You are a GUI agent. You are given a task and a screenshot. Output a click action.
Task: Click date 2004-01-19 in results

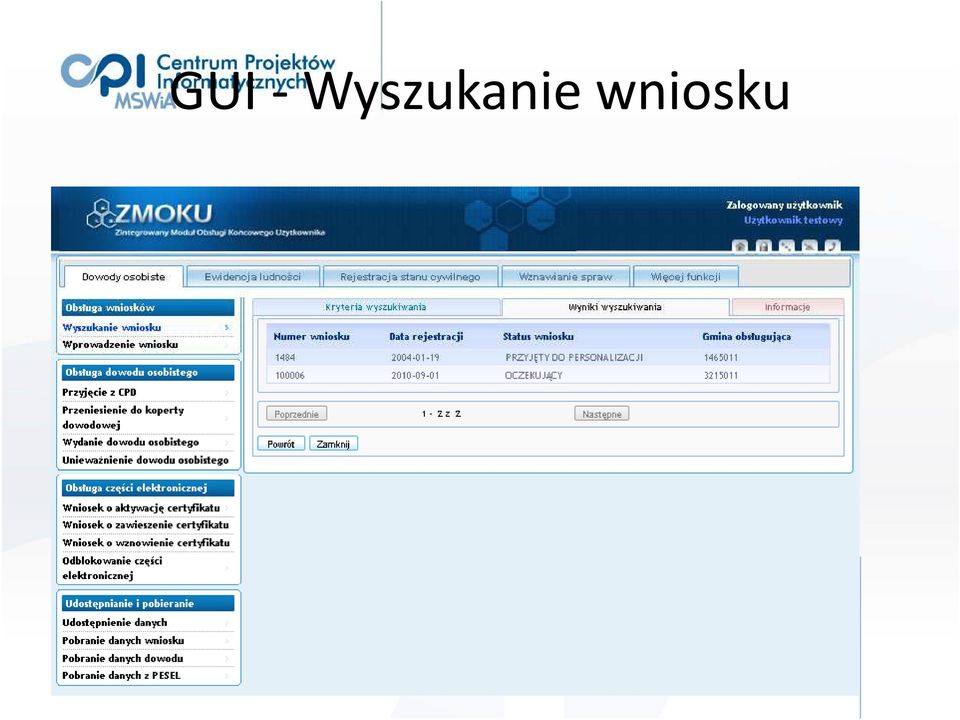click(415, 358)
